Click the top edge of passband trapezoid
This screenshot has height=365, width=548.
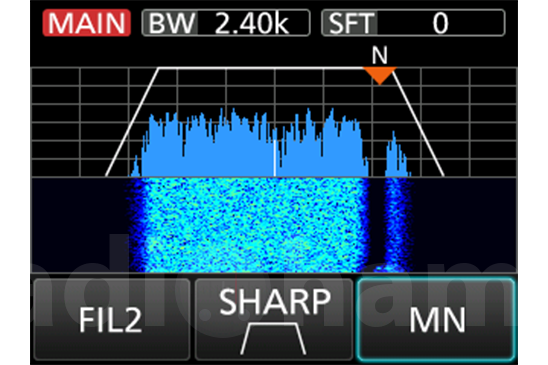pyautogui.click(x=260, y=68)
